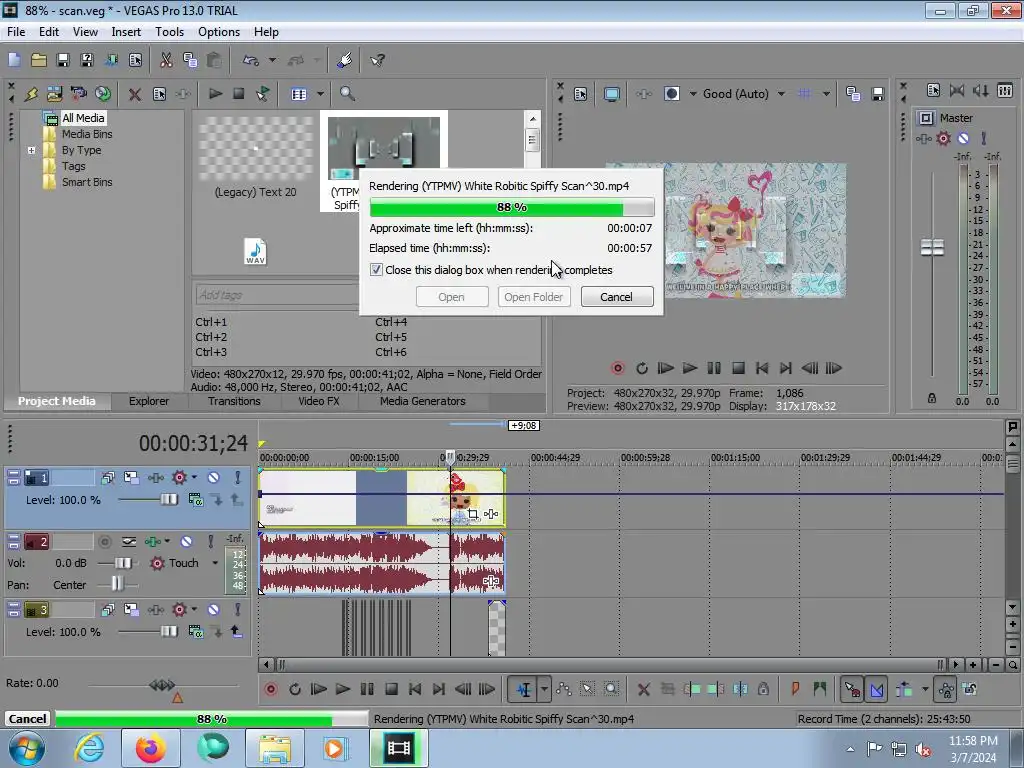Screen dimensions: 1024x768
Task: Toggle Auto Ripple in timeline toolbar
Action: (904, 689)
